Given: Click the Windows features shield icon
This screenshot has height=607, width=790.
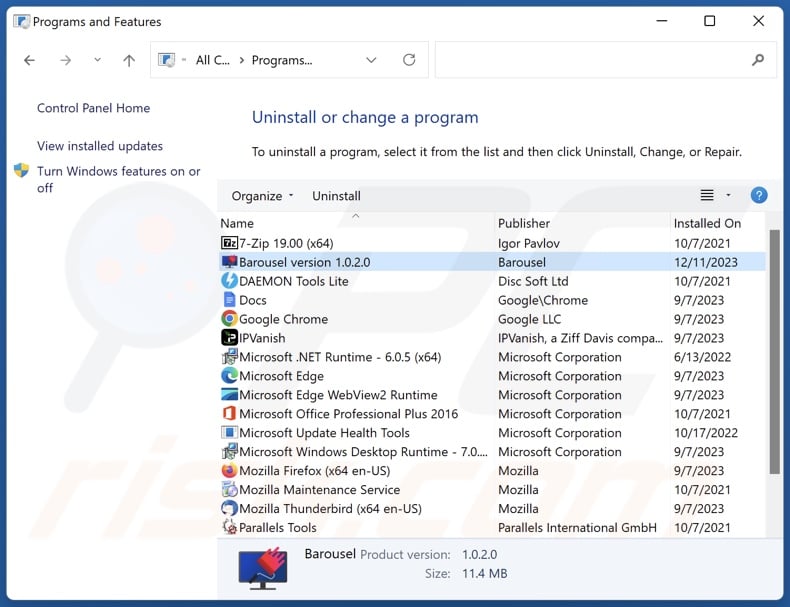Looking at the screenshot, I should click(x=21, y=171).
